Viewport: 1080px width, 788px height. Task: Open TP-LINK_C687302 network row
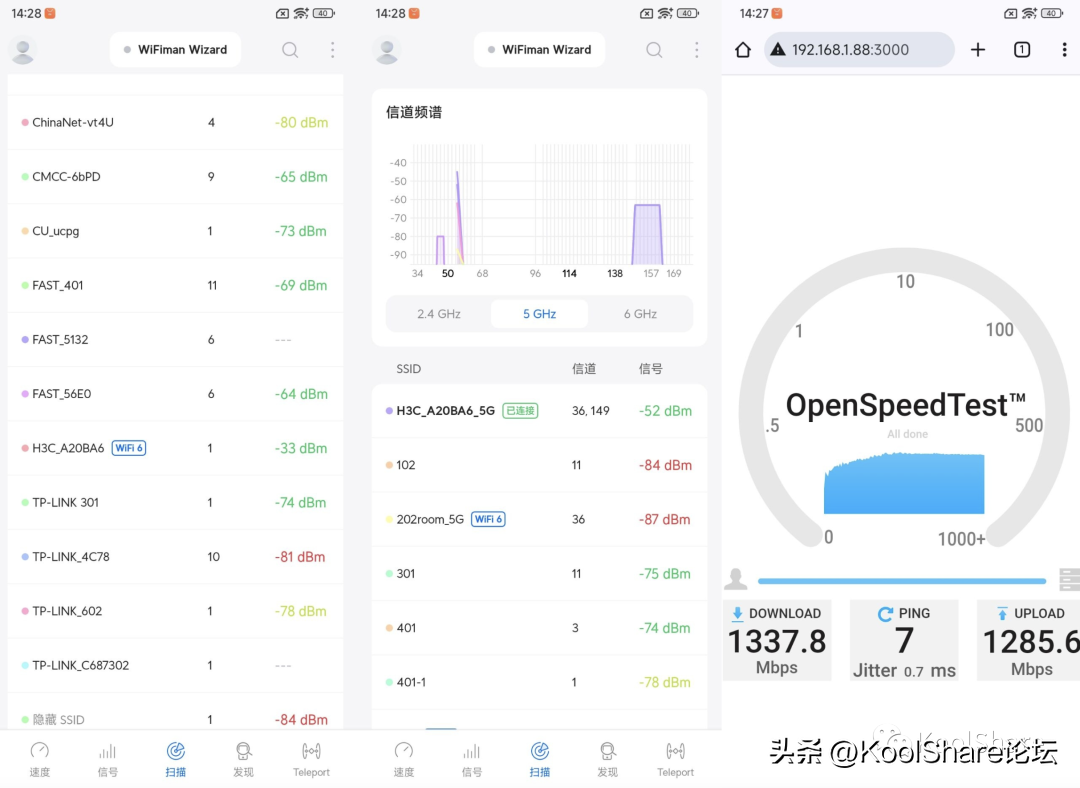click(176, 665)
